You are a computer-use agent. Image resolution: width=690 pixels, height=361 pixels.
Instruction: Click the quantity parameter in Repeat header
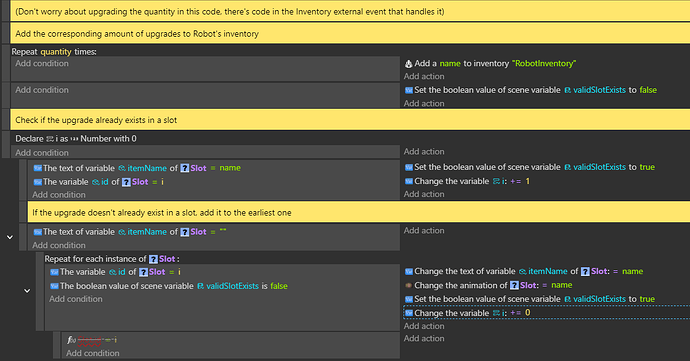pyautogui.click(x=56, y=52)
